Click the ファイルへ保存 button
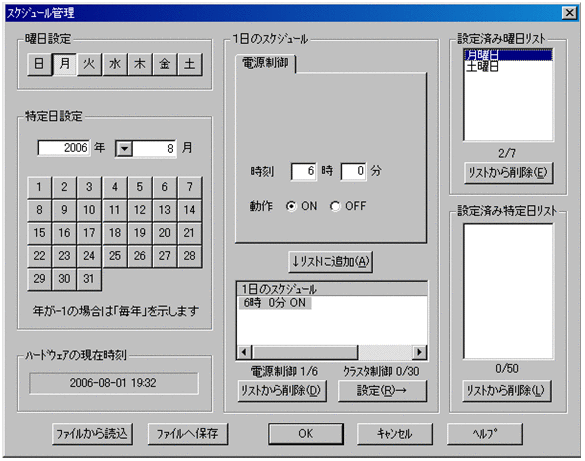 coord(188,434)
